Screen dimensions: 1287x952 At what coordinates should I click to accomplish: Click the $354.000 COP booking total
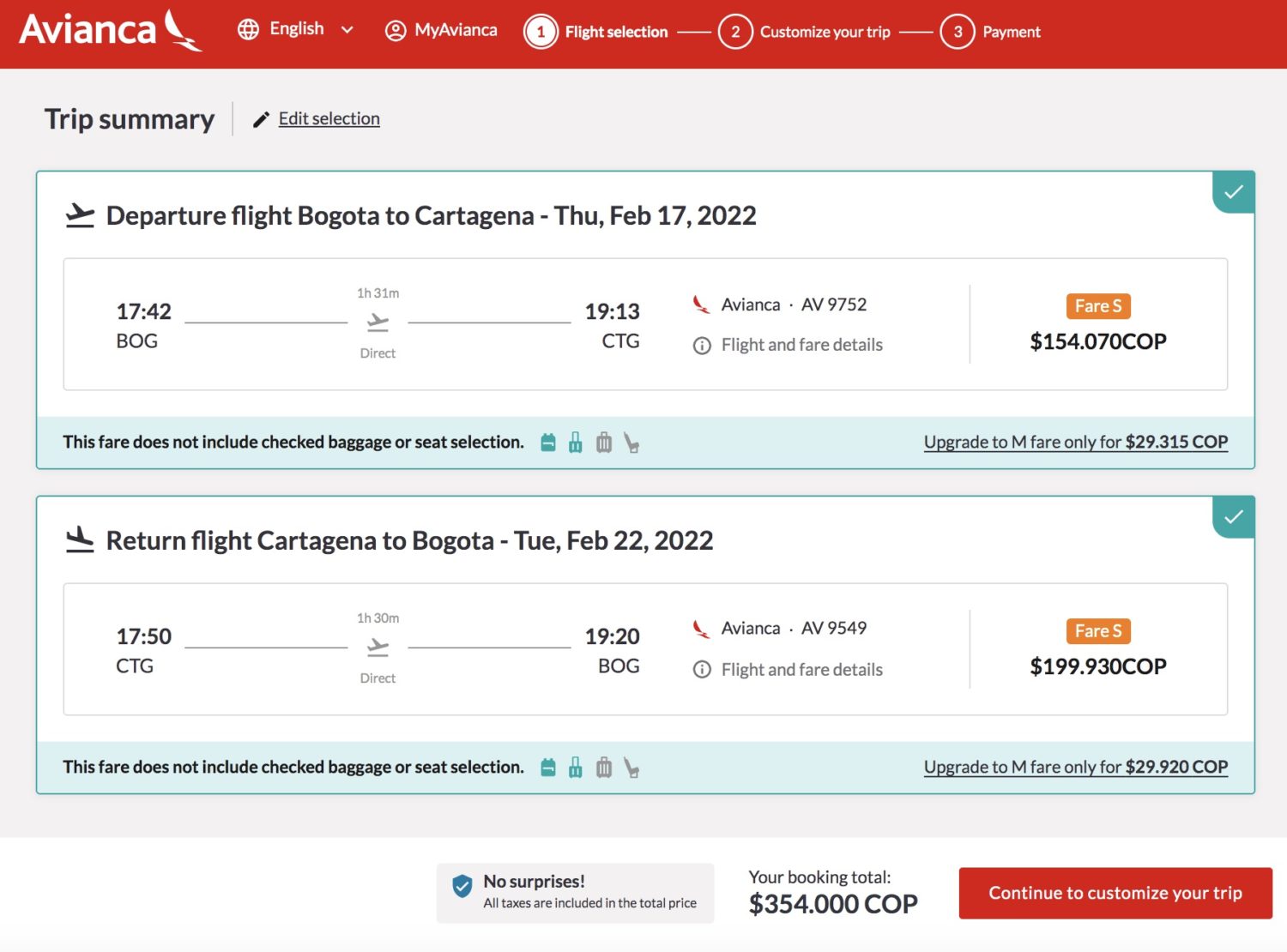coord(833,904)
